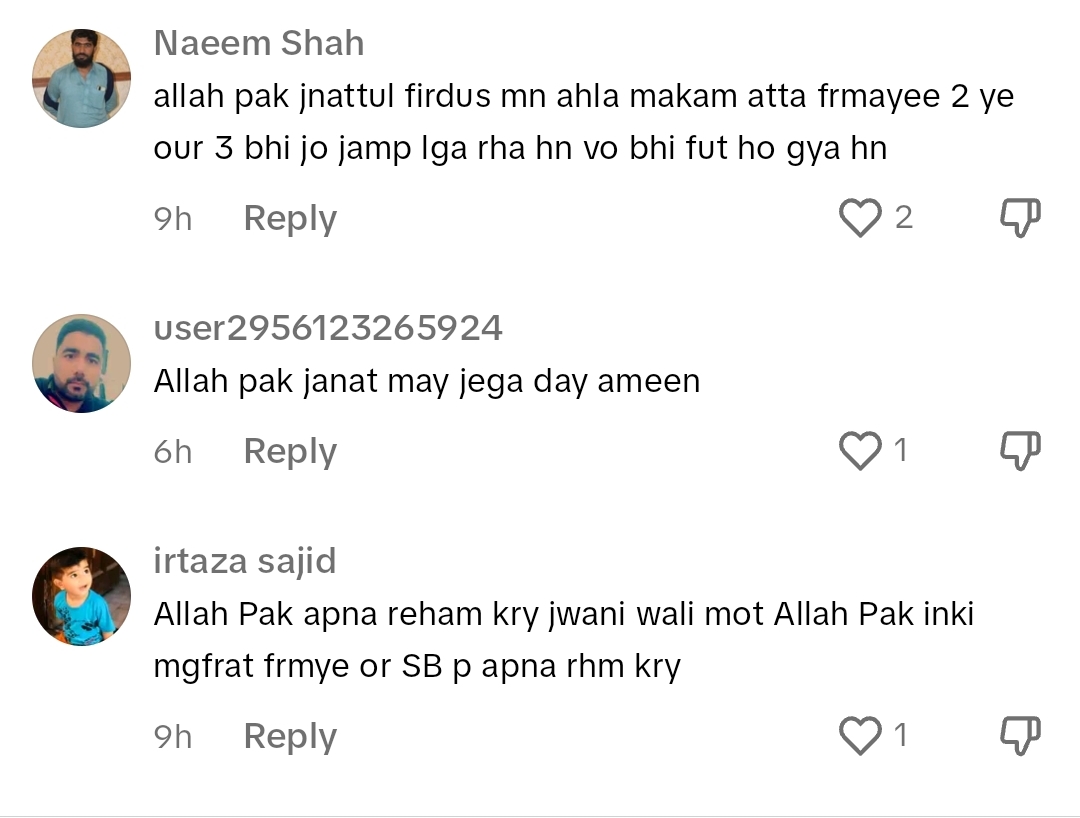Tap the user2956123265924 username
Screen dimensions: 1080x818
pos(328,328)
